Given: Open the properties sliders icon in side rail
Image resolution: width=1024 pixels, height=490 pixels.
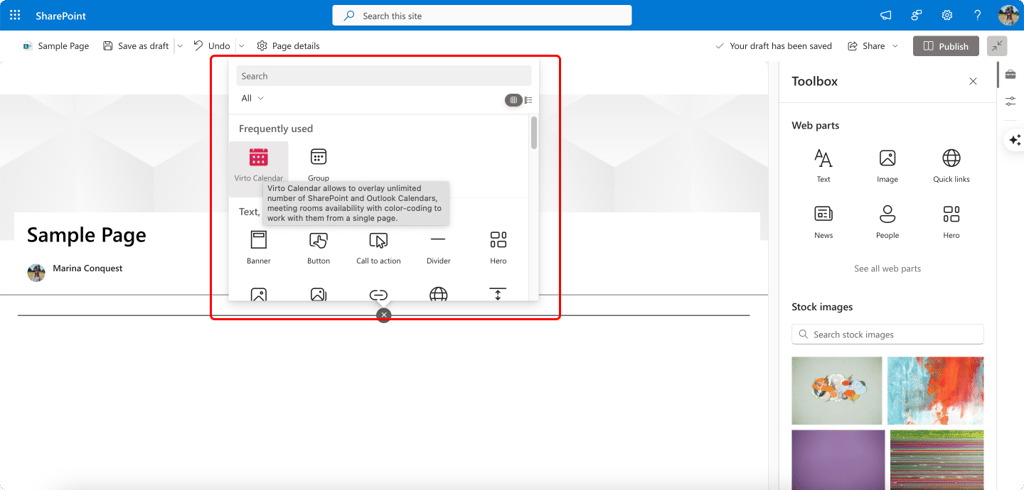Looking at the screenshot, I should pos(1010,101).
